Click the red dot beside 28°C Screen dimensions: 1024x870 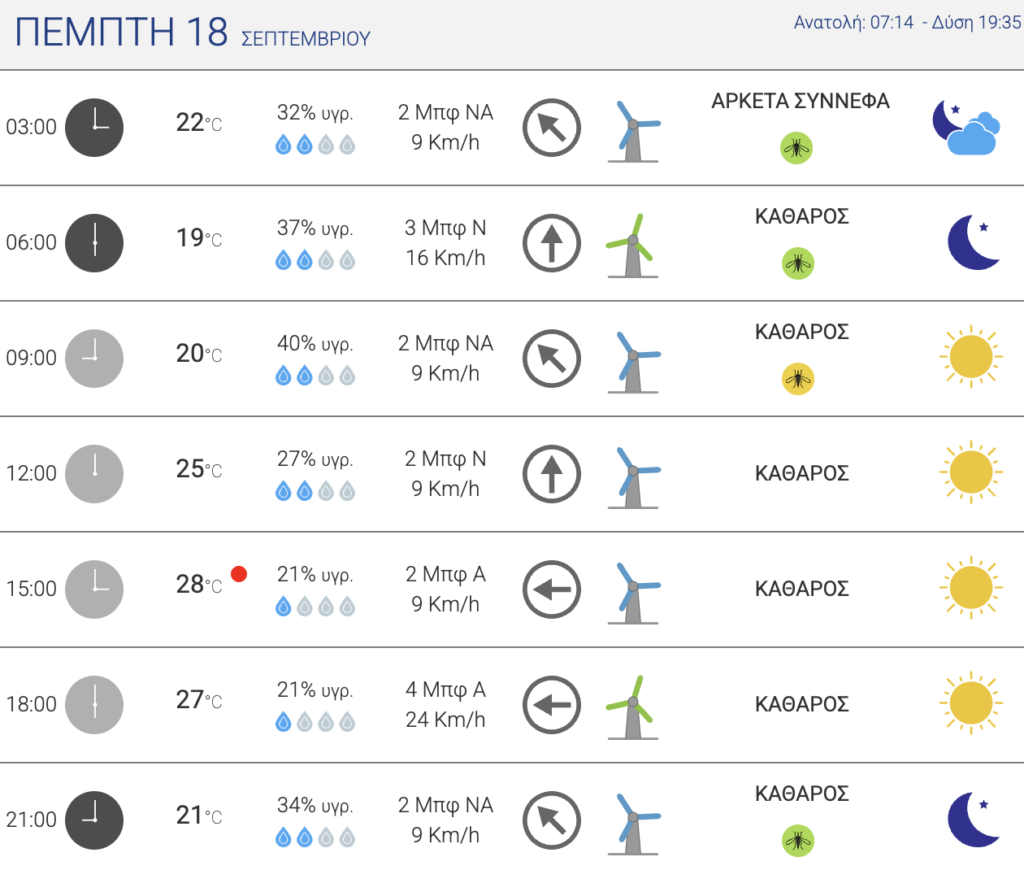[x=239, y=573]
